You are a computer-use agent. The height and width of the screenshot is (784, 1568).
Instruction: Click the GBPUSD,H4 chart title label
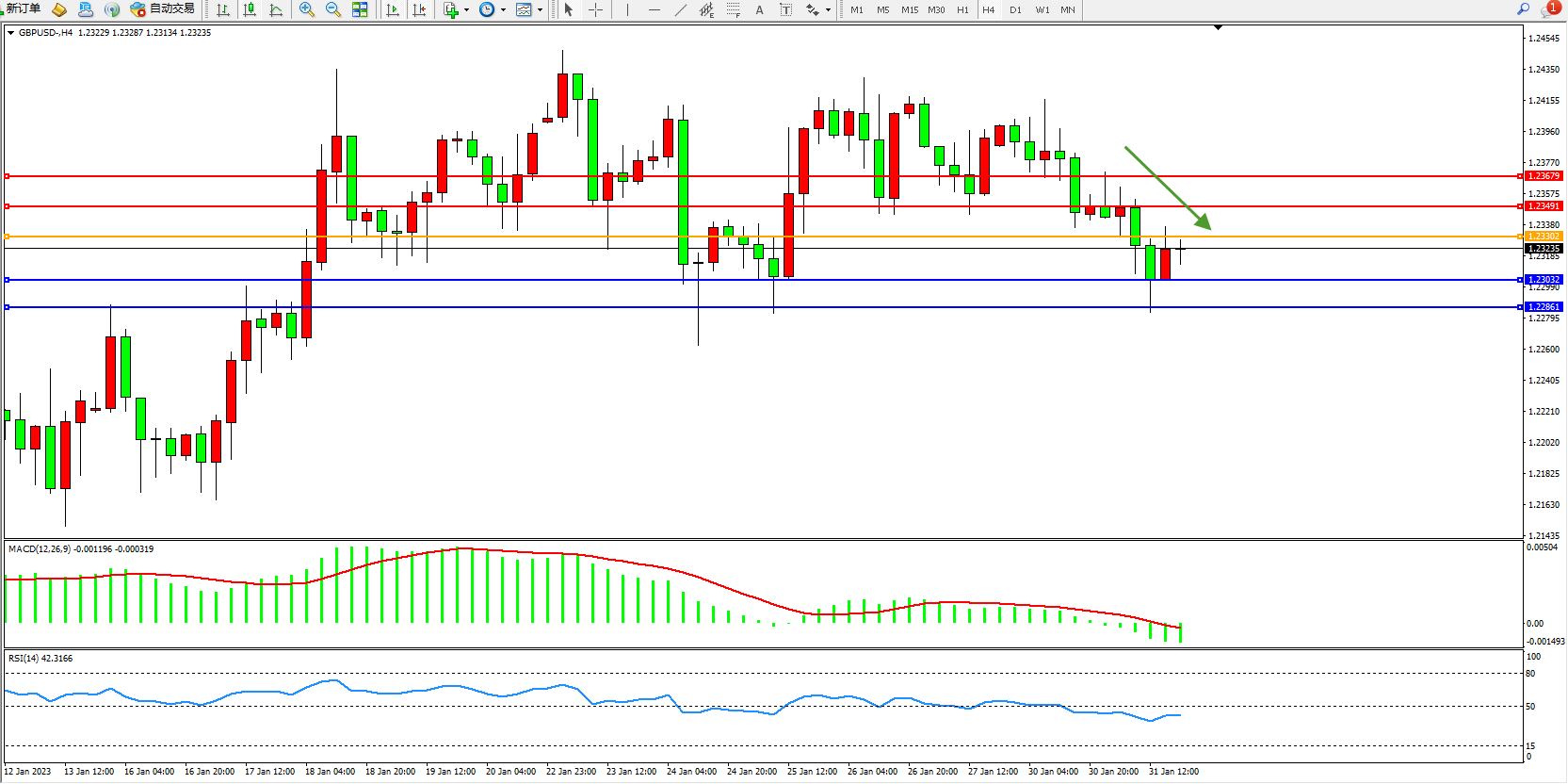(x=45, y=32)
